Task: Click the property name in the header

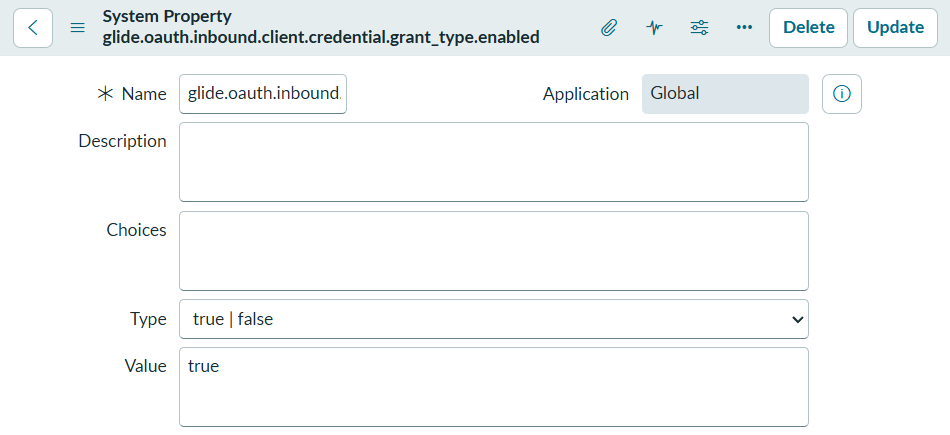Action: coord(321,38)
